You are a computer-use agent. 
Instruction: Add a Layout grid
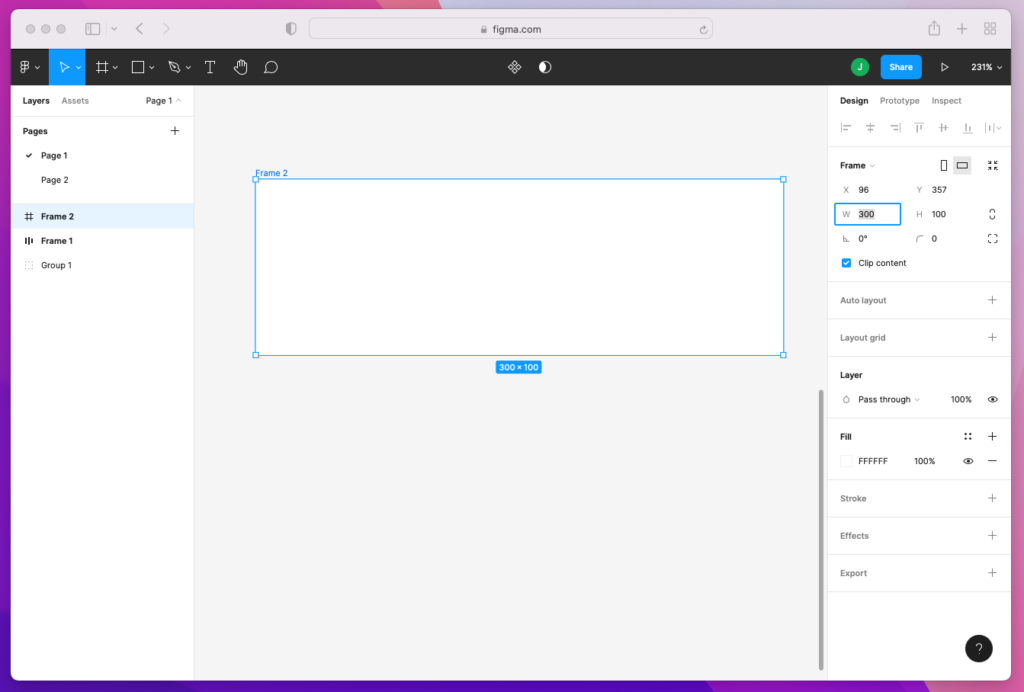point(993,338)
